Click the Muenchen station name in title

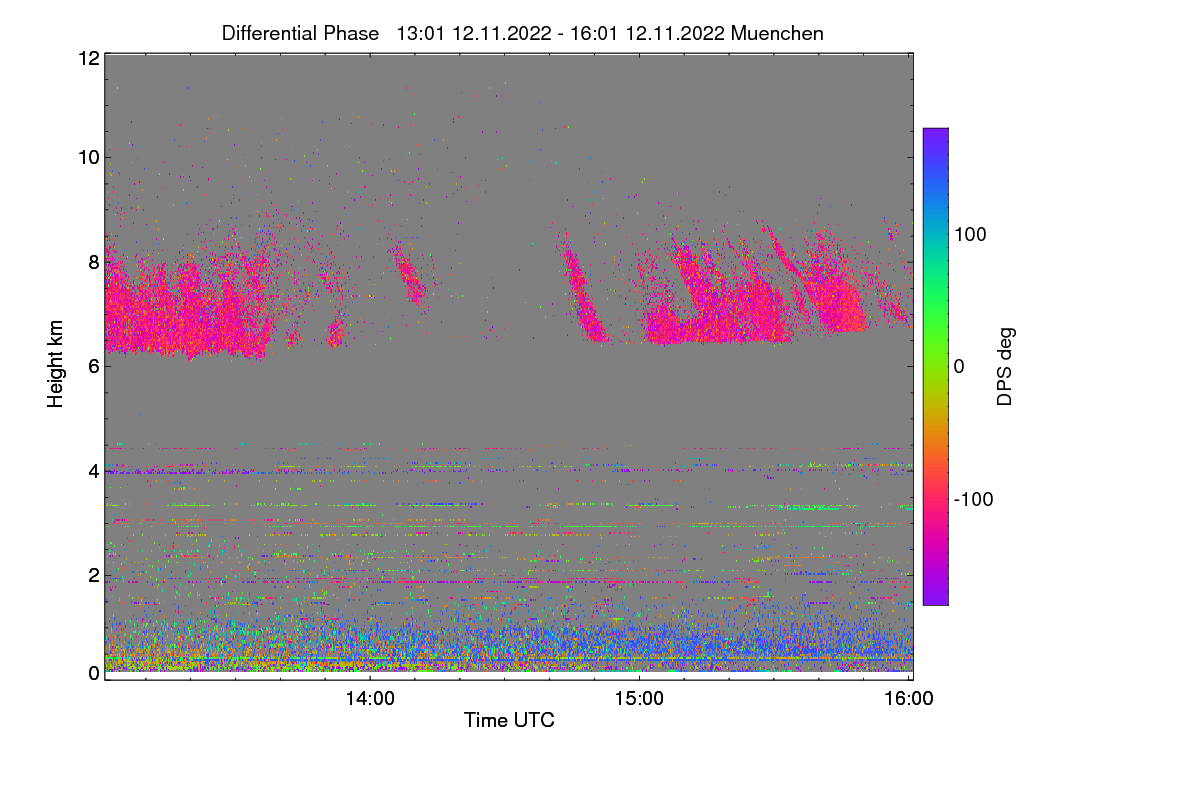click(777, 33)
